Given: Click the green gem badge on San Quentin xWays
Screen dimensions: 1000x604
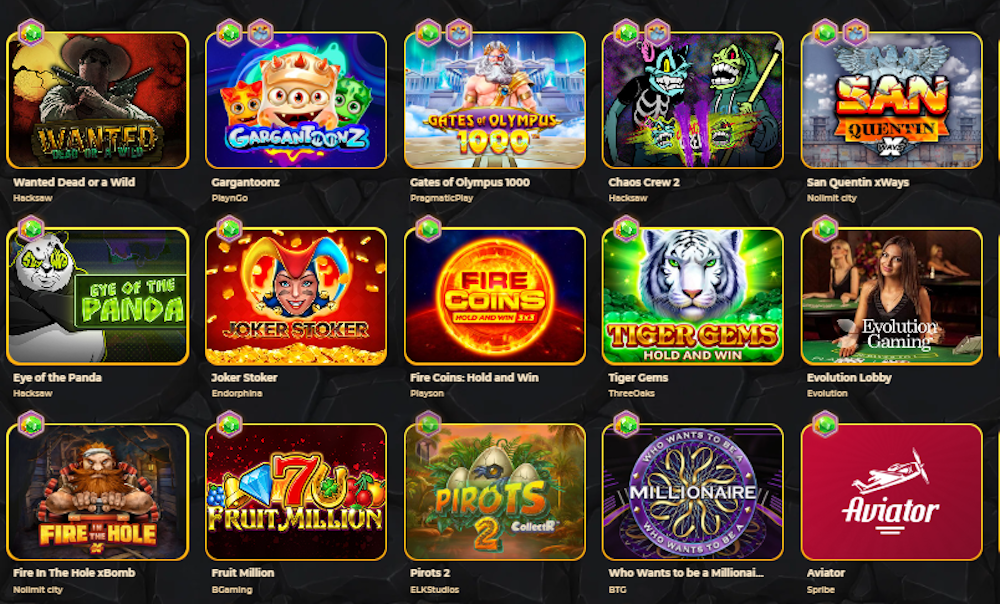Looking at the screenshot, I should coord(825,33).
